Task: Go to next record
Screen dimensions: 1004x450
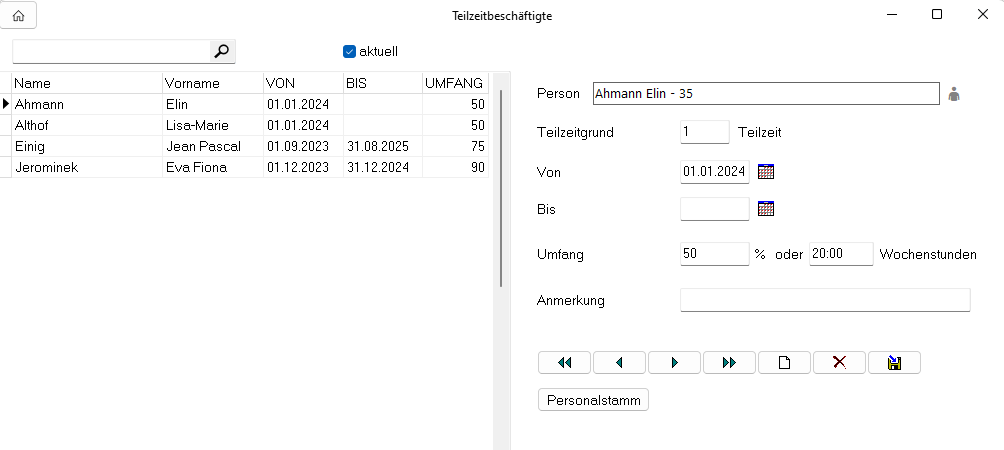Action: tap(675, 362)
